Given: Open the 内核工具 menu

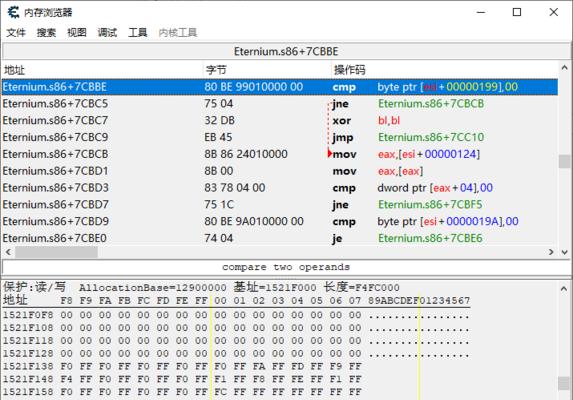Looking at the screenshot, I should [x=178, y=33].
